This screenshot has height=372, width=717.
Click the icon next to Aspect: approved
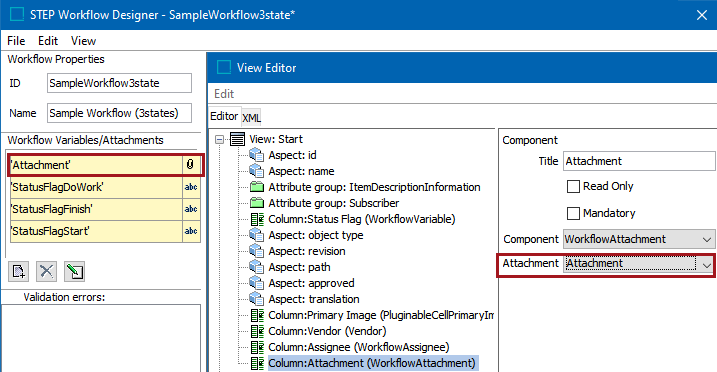click(x=257, y=283)
